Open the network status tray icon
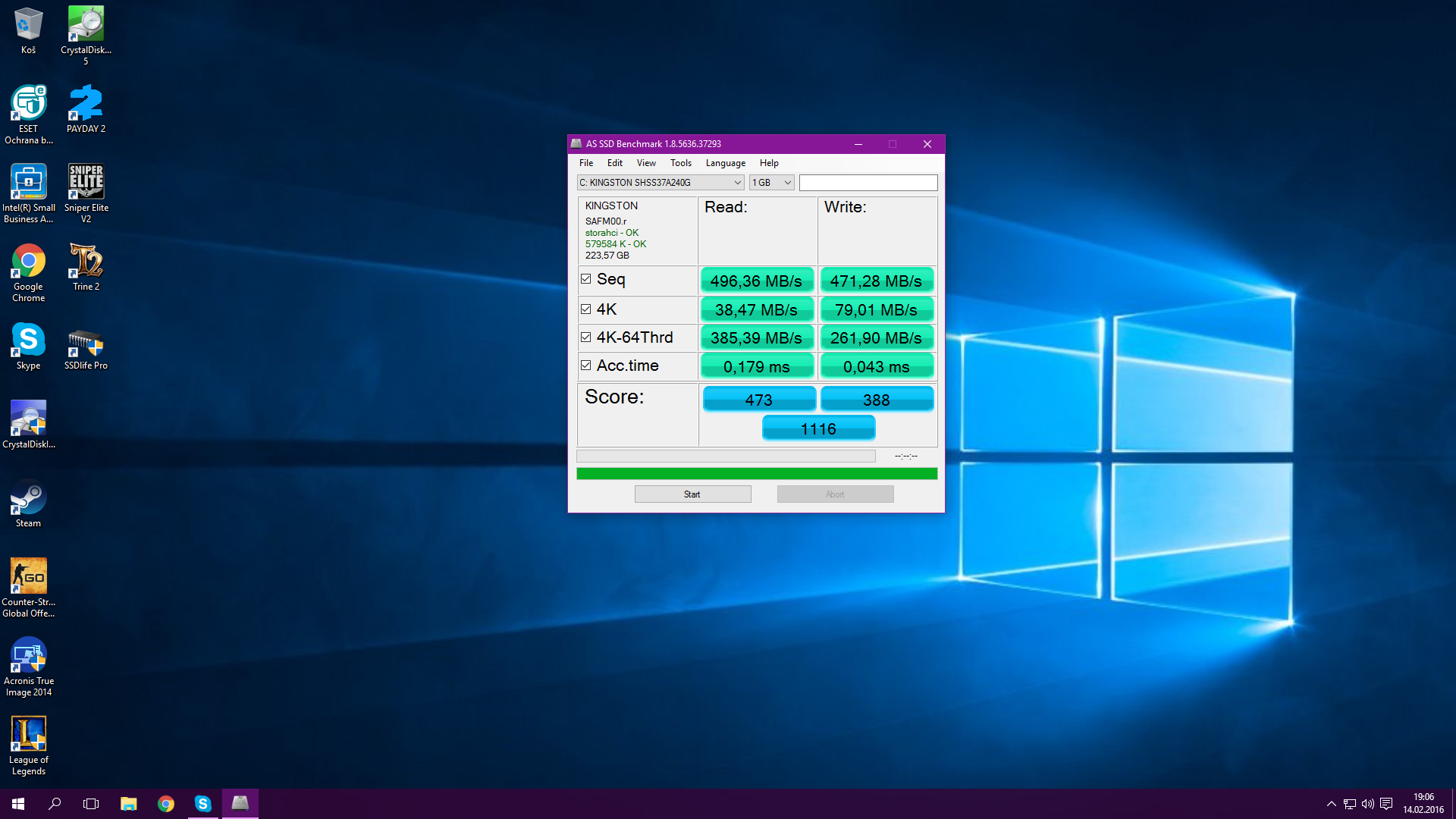 pyautogui.click(x=1350, y=804)
